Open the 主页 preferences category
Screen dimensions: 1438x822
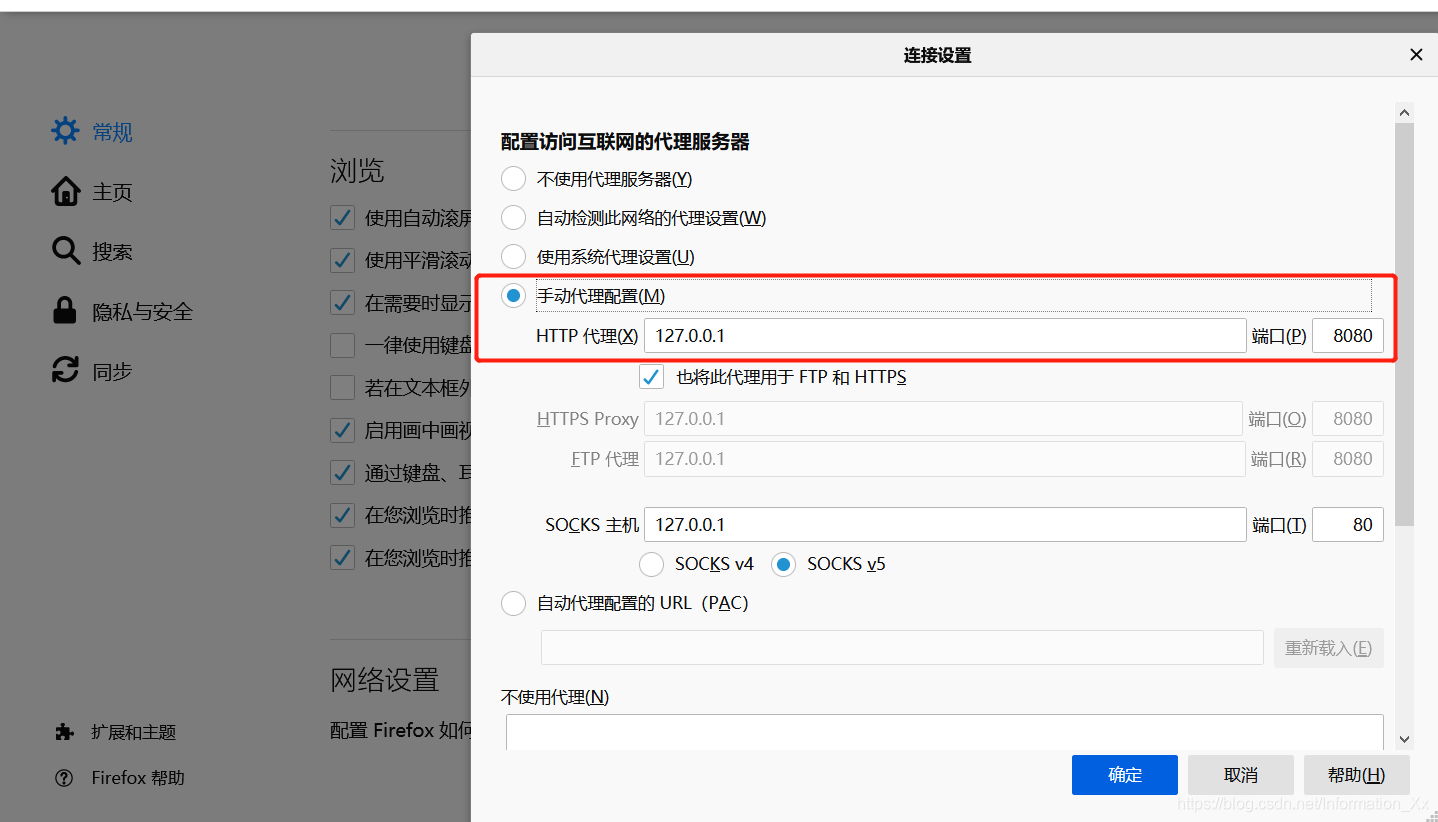coord(112,192)
